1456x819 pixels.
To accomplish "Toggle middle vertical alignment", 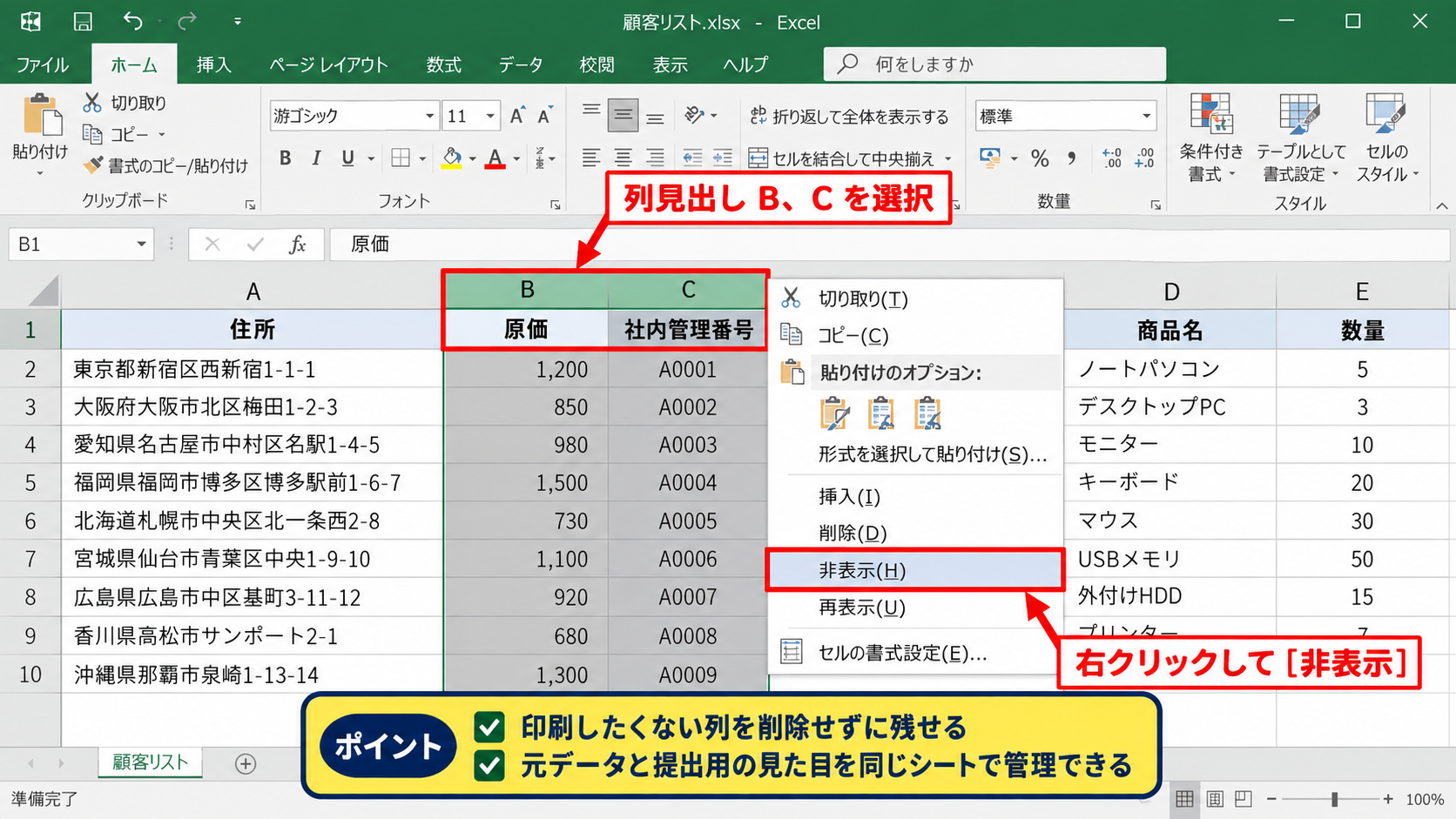I will (623, 115).
